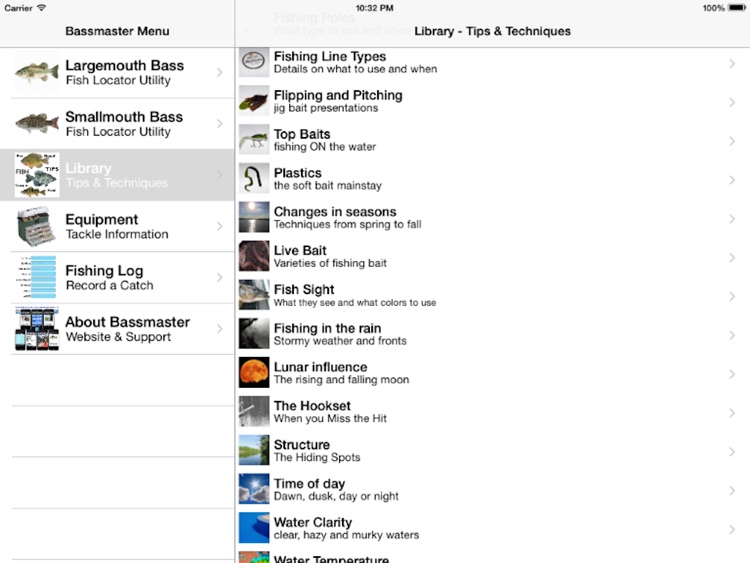Tap the Flipping and Pitching jig icon
This screenshot has height=563, width=750.
pos(254,101)
